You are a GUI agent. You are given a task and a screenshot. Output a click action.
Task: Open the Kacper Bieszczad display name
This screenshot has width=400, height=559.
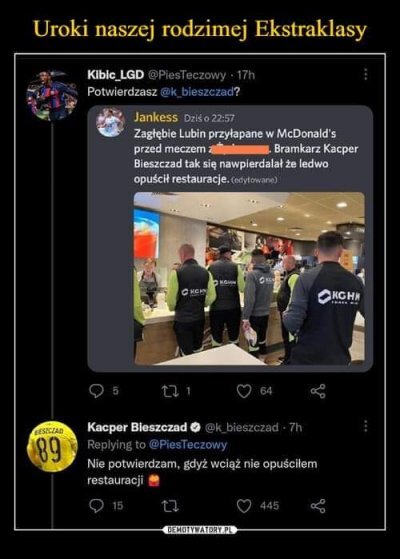[137, 427]
